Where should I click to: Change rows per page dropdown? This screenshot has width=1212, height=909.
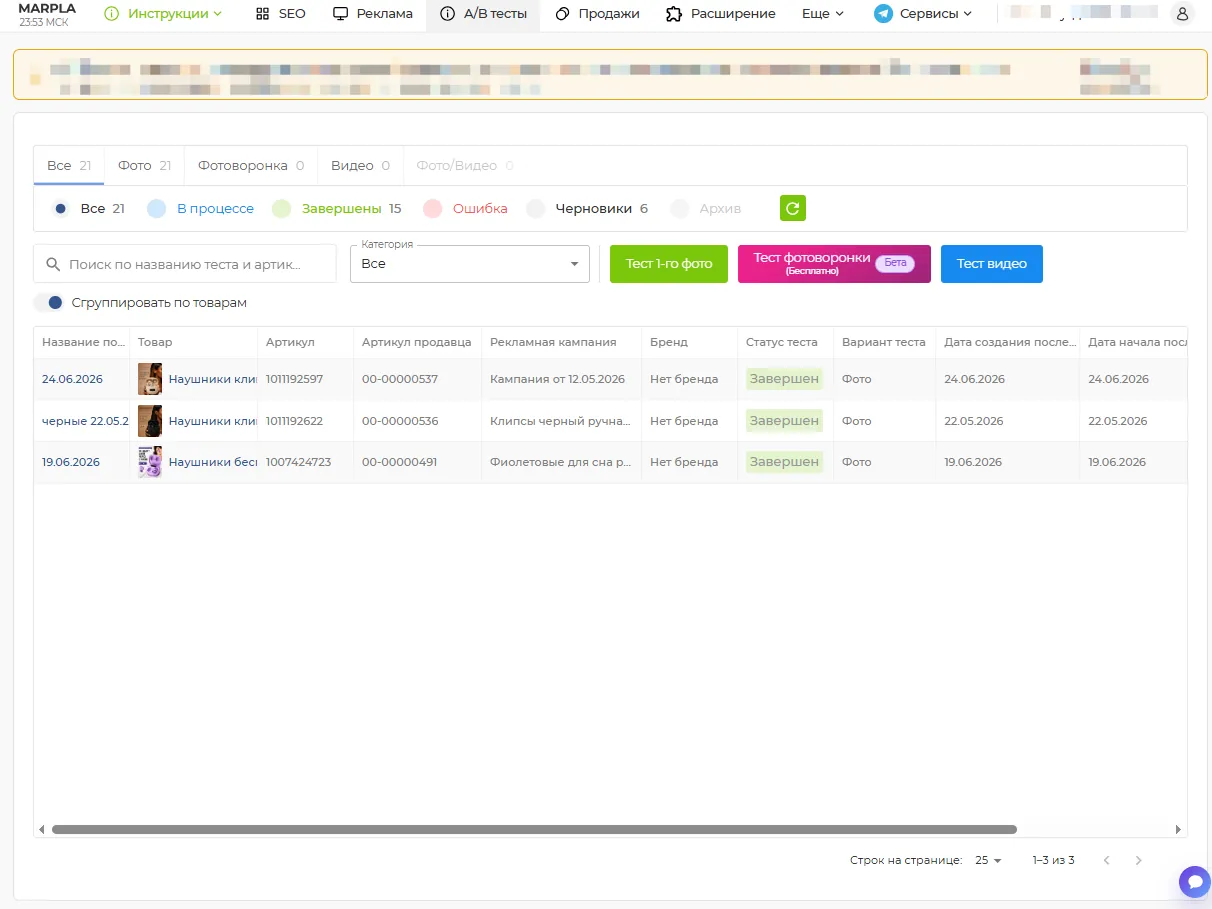(988, 860)
